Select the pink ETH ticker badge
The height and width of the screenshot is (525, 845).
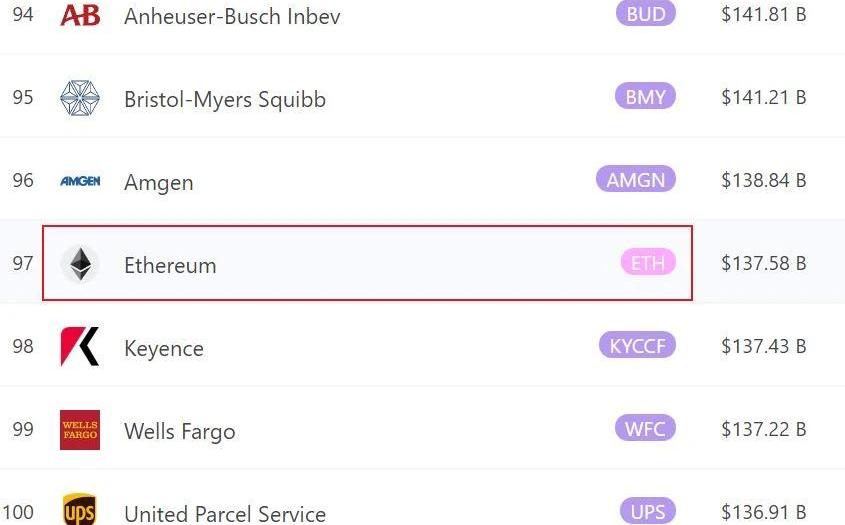[x=648, y=262]
